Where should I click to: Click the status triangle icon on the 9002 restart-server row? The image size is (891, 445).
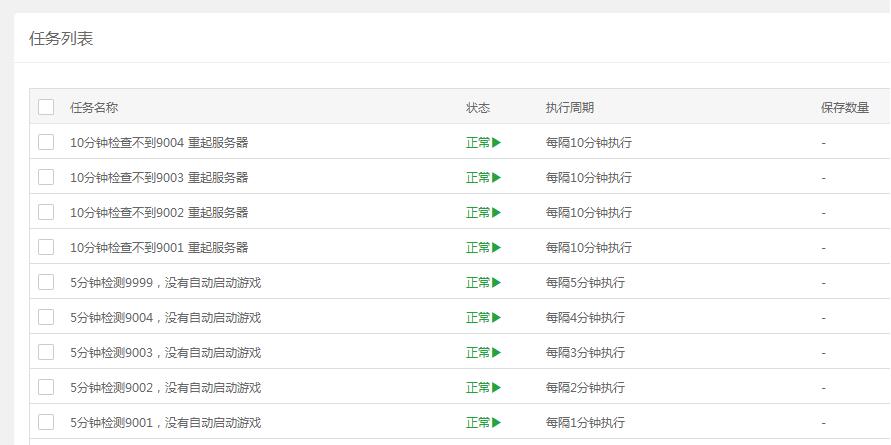tap(497, 213)
